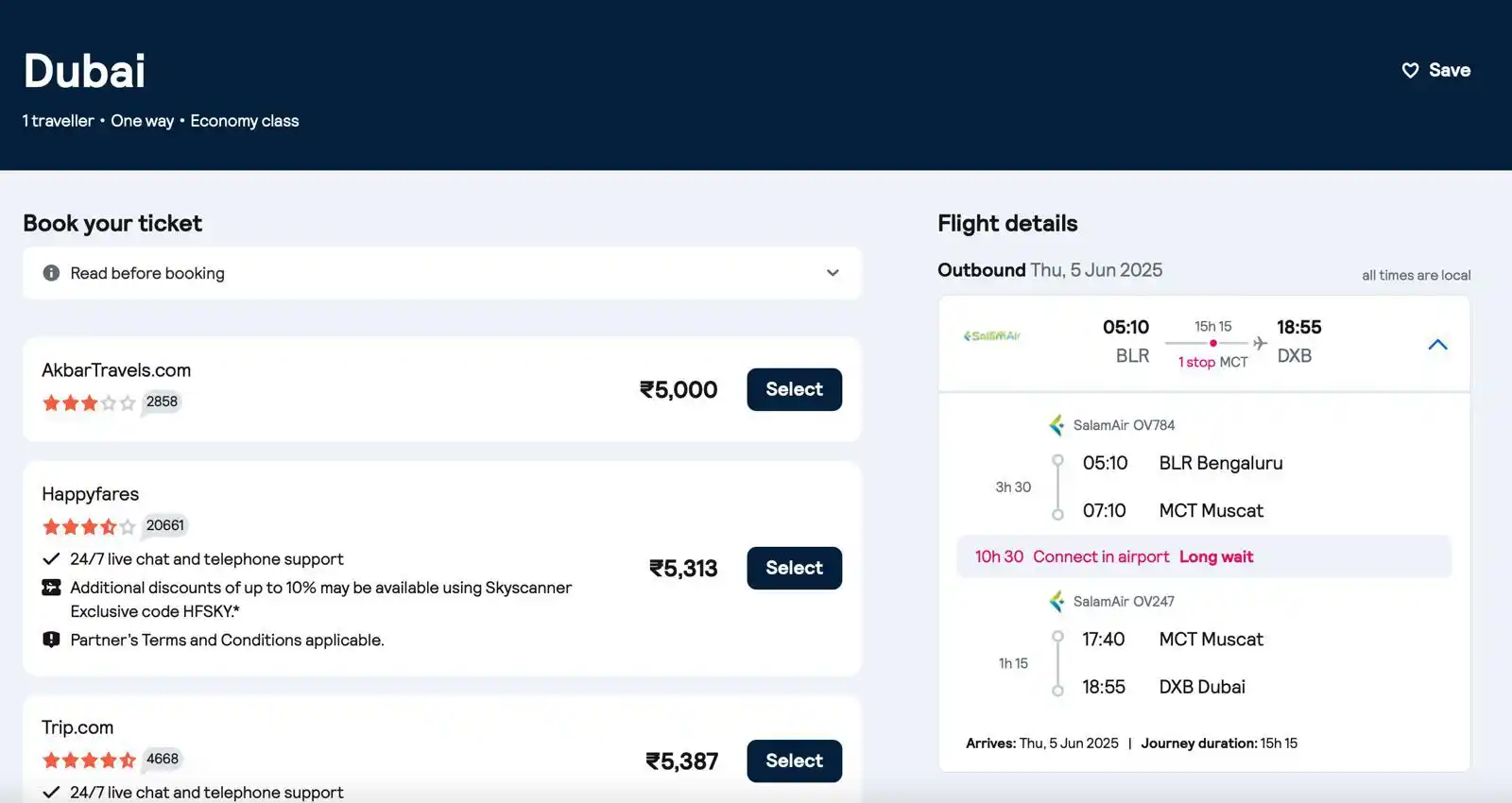
Task: Click Happyfares review count 20661
Action: tap(165, 525)
